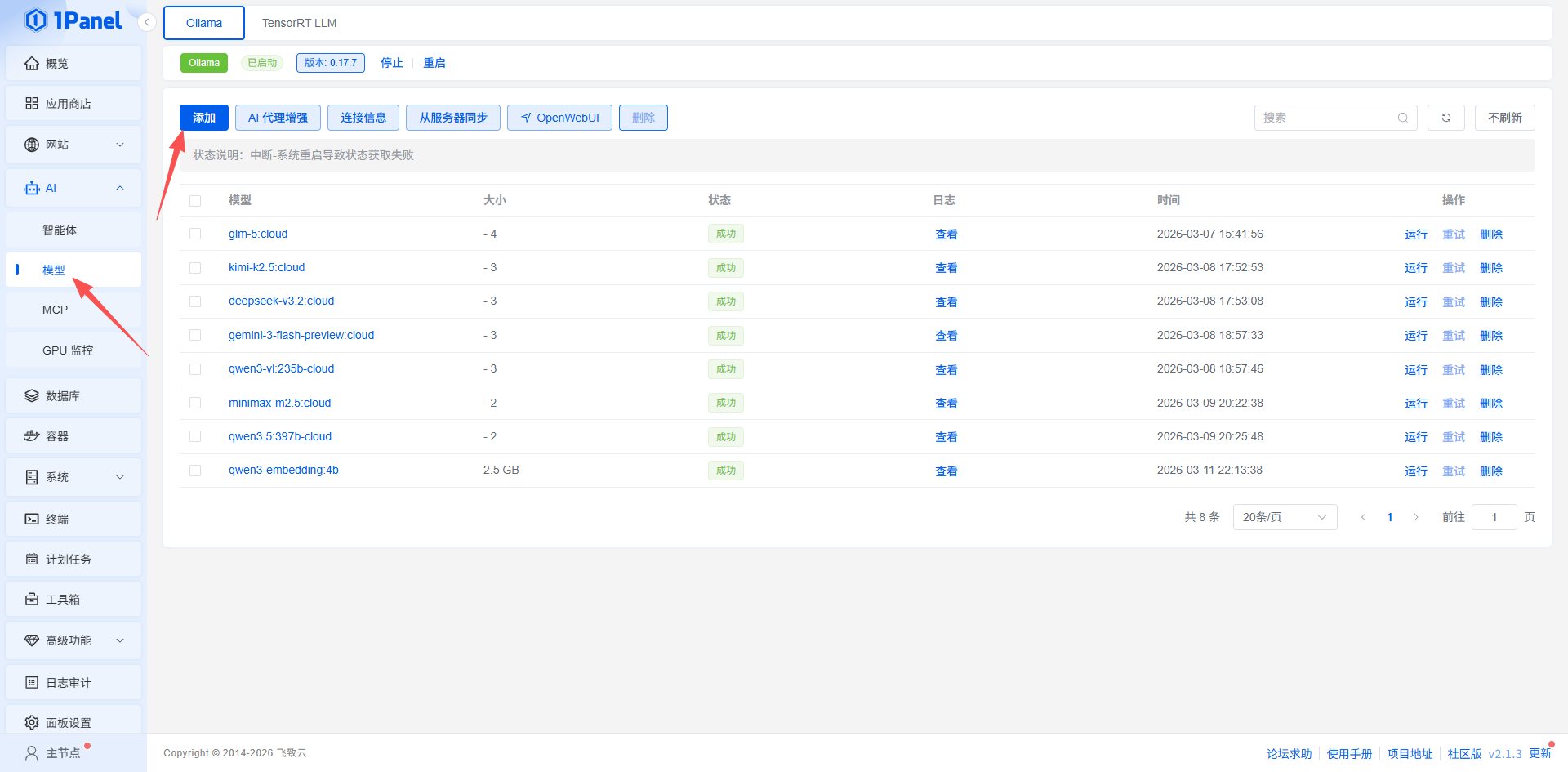This screenshot has width=1568, height=772.
Task: Delete 删除 the qwen3-embedding:4b model
Action: [x=1491, y=471]
